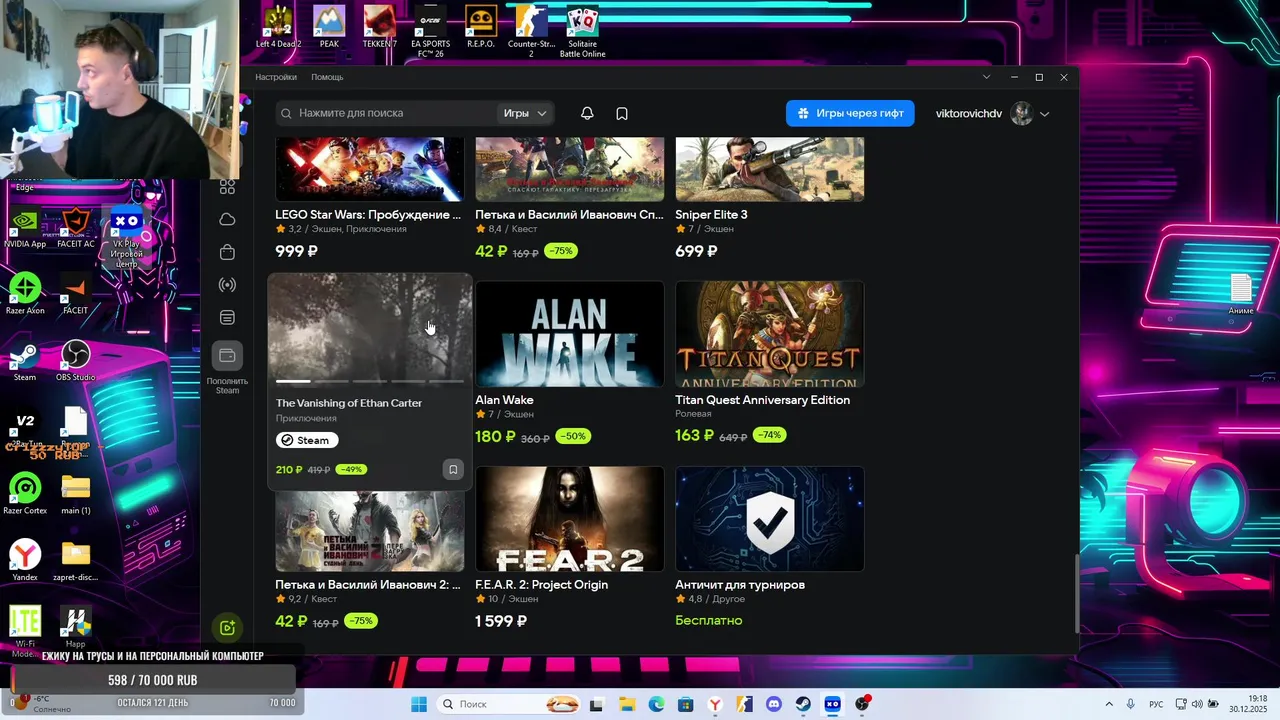Viewport: 1280px width, 720px height.
Task: Open Античит для турниров title
Action: click(740, 585)
